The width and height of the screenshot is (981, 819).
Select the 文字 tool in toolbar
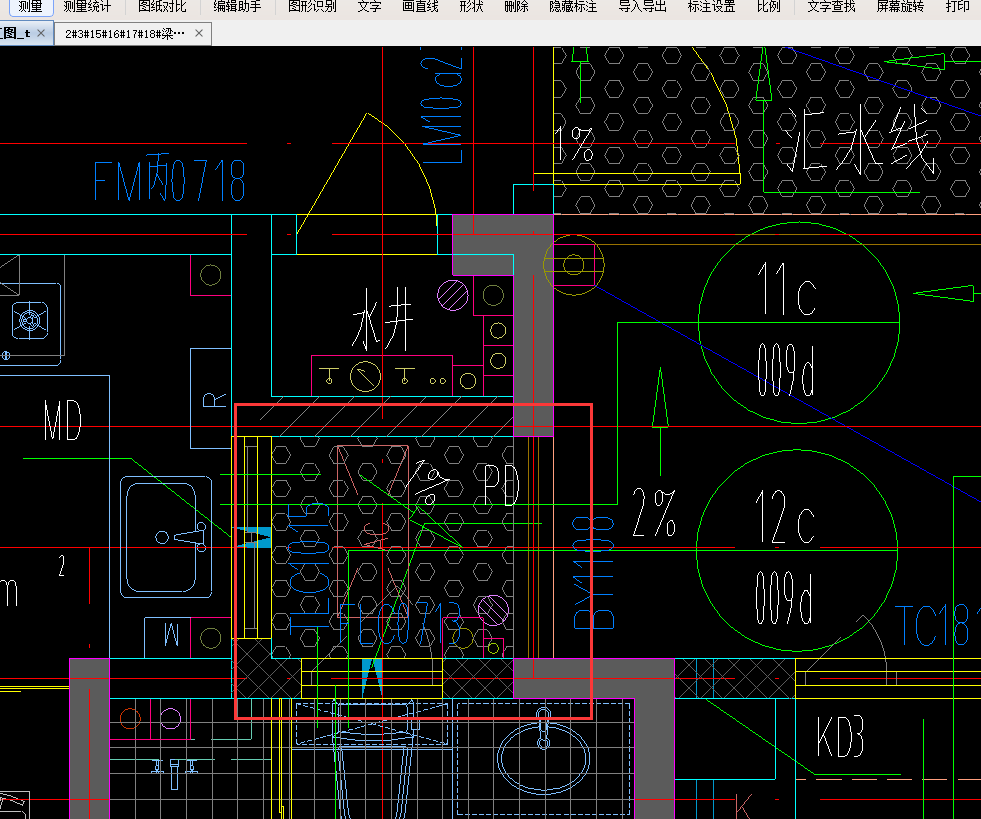pos(369,7)
